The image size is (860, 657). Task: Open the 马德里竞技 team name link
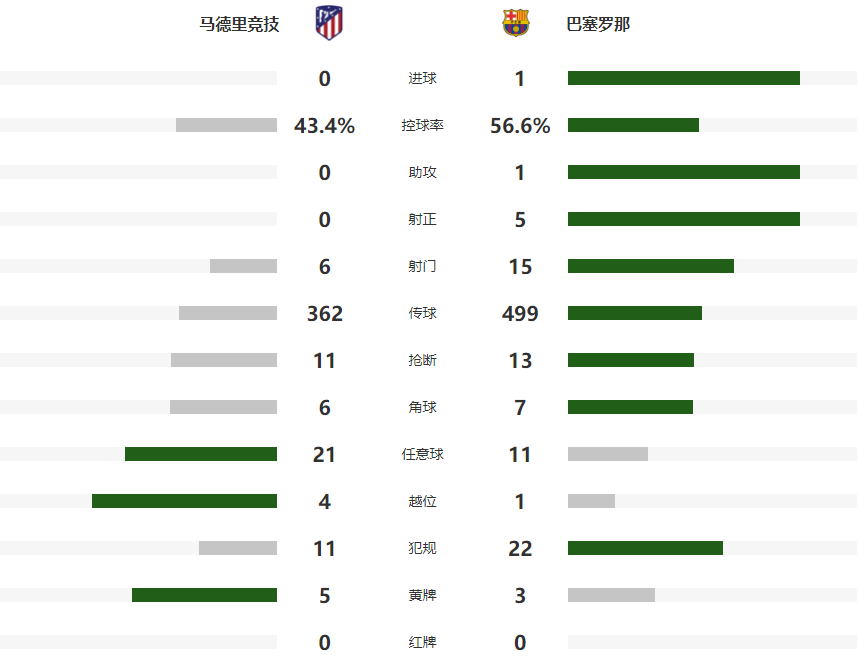pyautogui.click(x=239, y=24)
